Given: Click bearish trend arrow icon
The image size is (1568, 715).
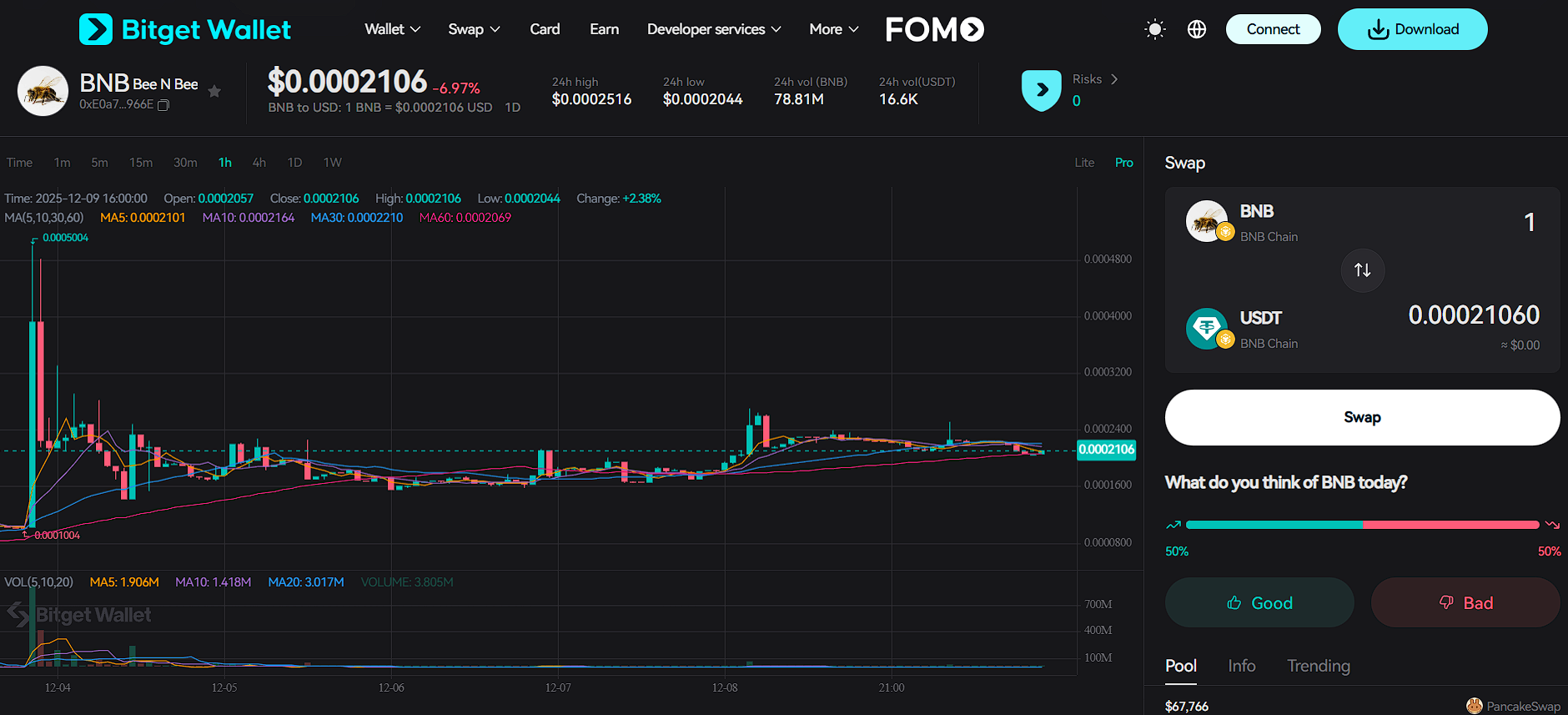Looking at the screenshot, I should click(x=1552, y=525).
